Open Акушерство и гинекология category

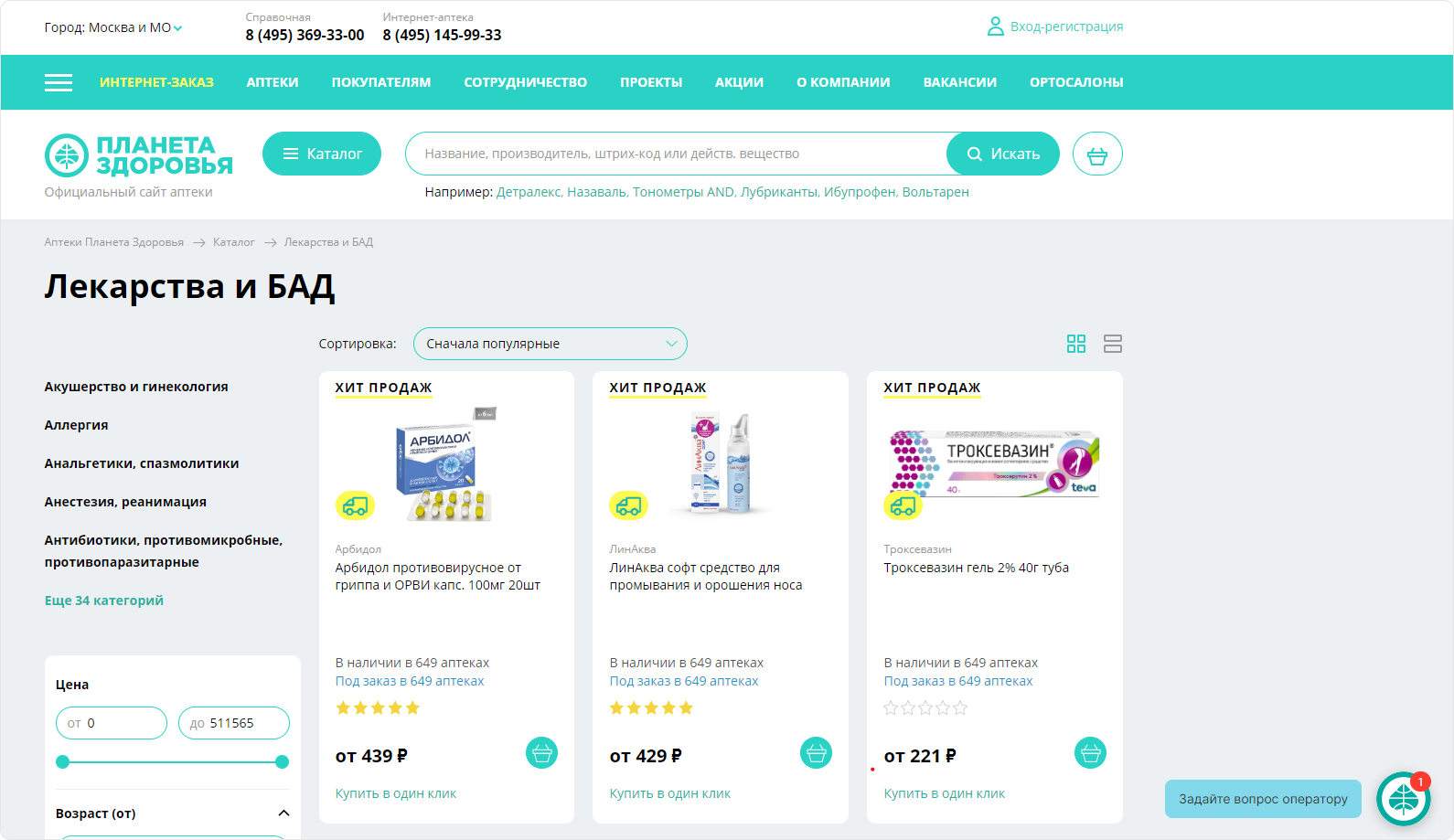click(x=136, y=387)
